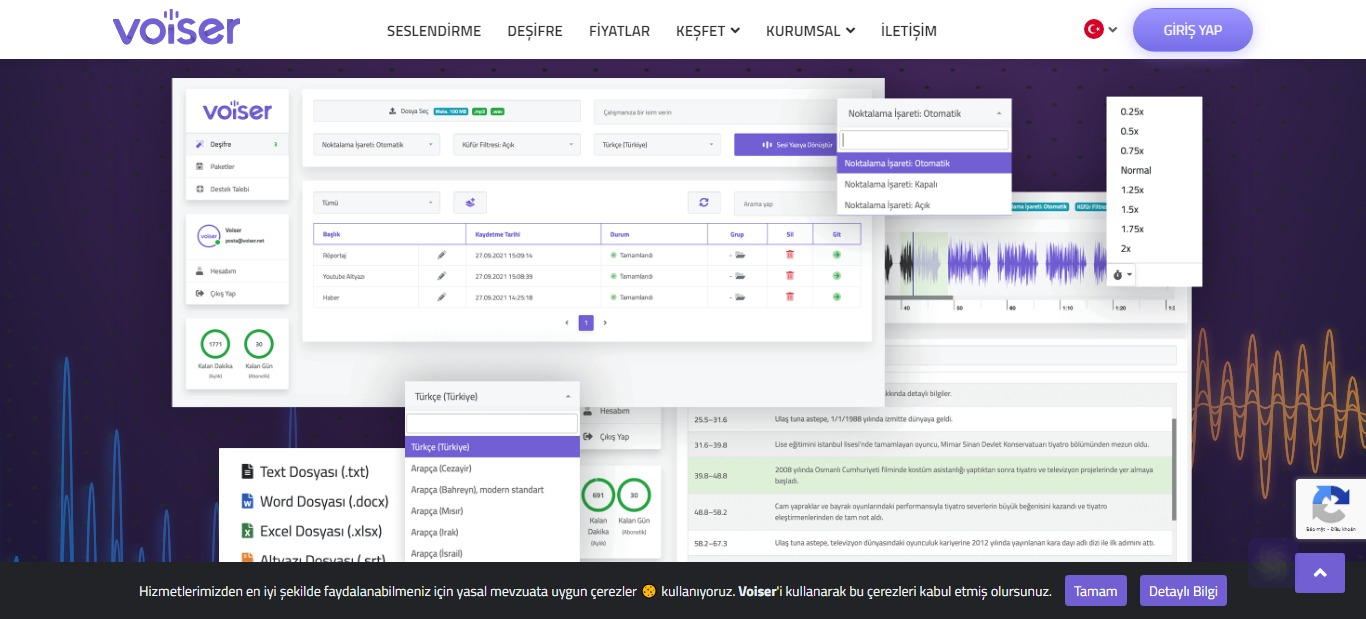Open the Tümü group filter dropdown
This screenshot has height=619, width=1366.
click(x=376, y=202)
